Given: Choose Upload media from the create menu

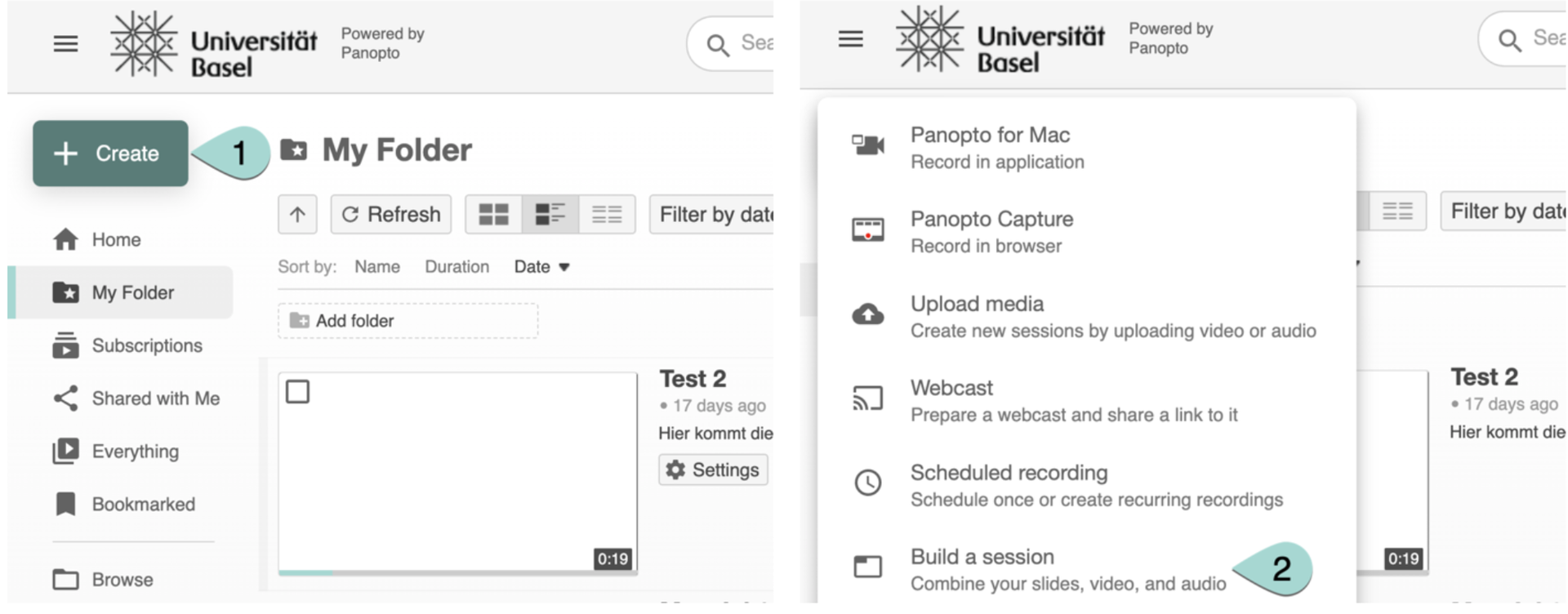Looking at the screenshot, I should 977,316.
